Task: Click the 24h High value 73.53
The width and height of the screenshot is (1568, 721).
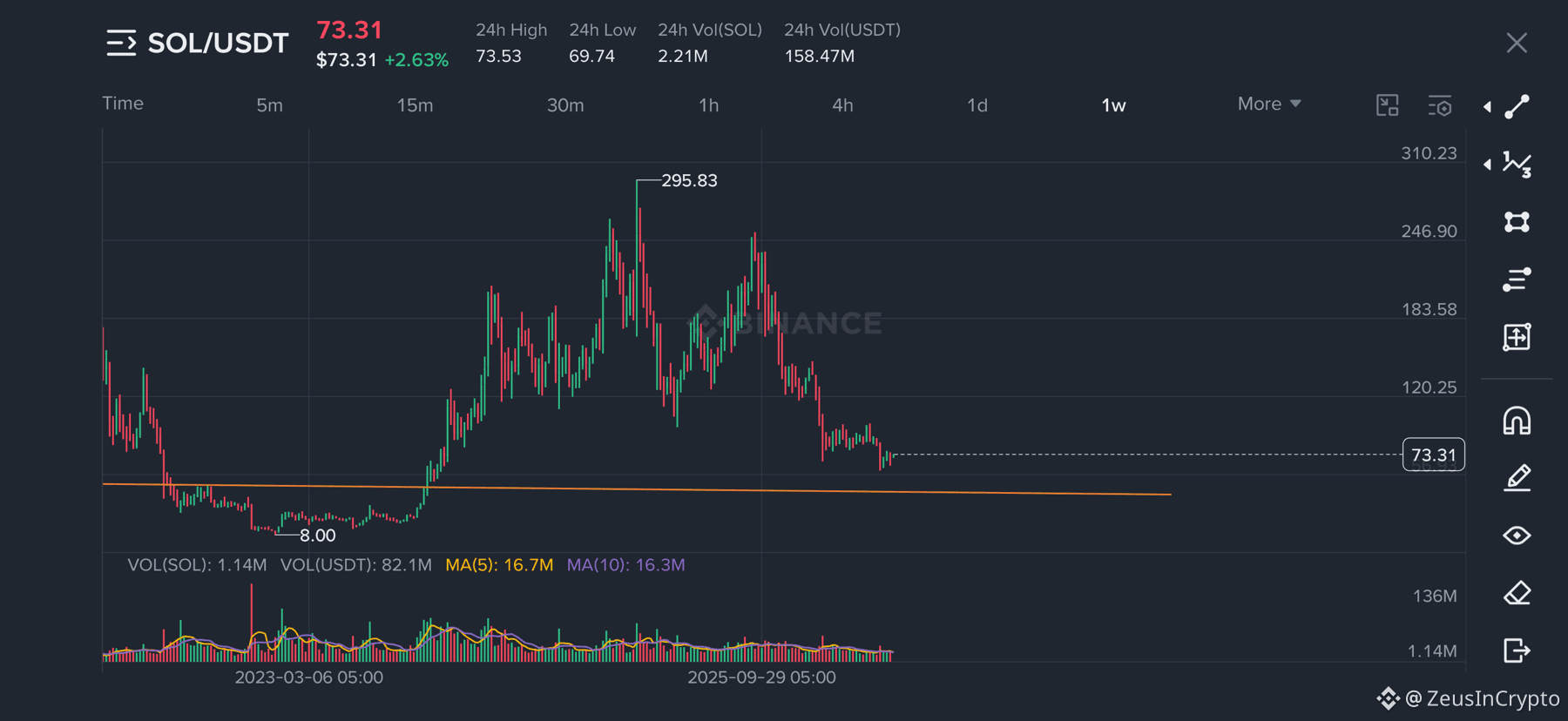Action: 498,56
